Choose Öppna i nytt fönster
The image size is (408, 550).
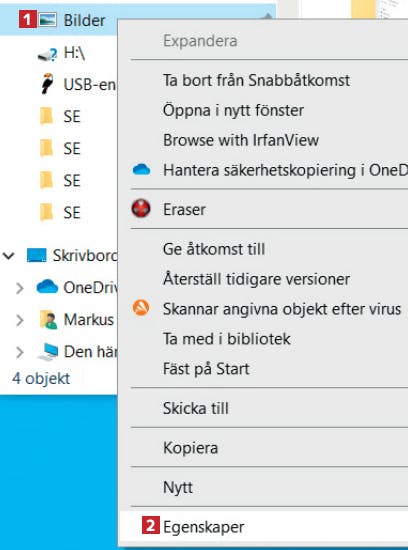point(233,110)
